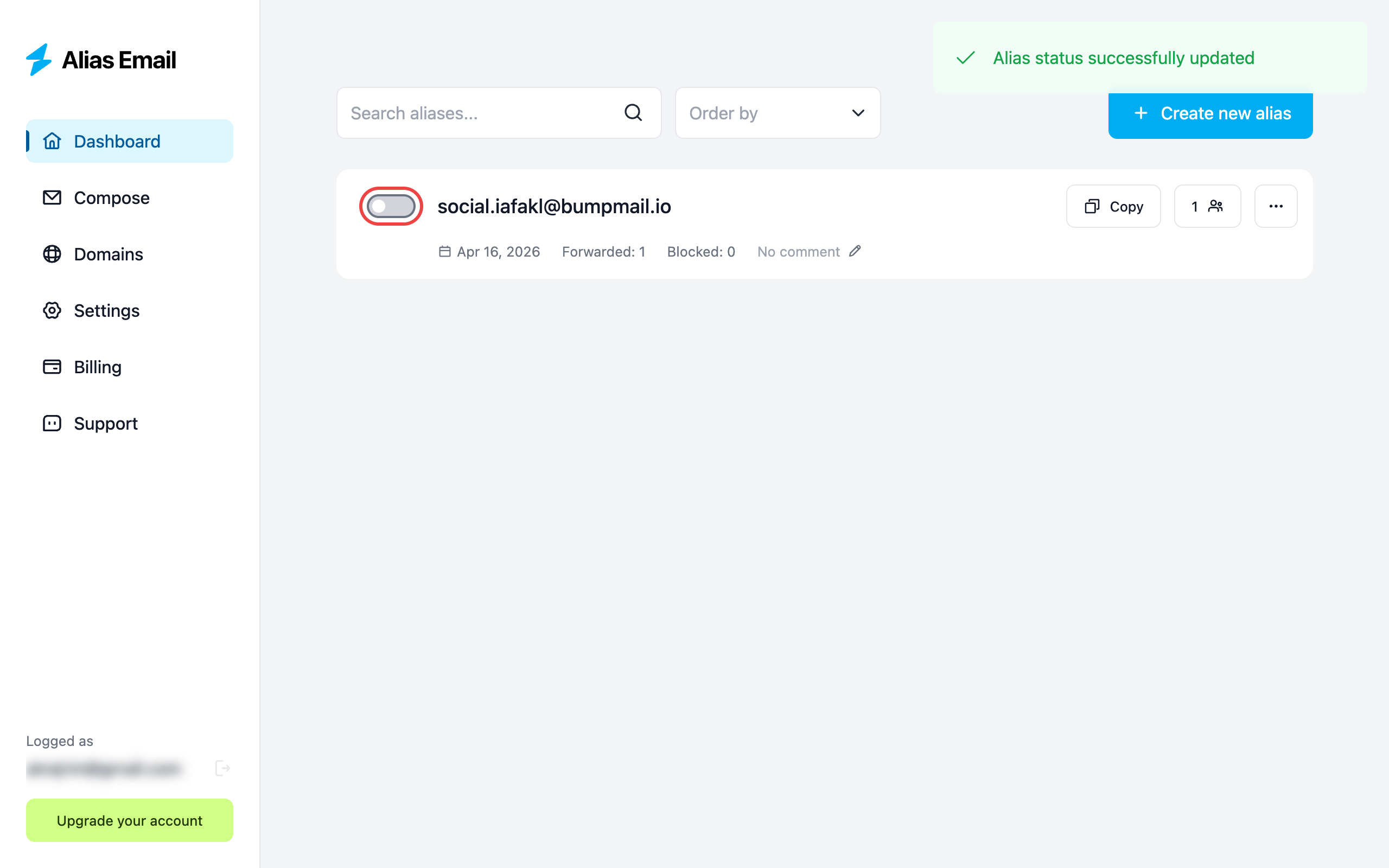Click the pencil icon to edit comment
Image resolution: width=1389 pixels, height=868 pixels.
(x=855, y=251)
